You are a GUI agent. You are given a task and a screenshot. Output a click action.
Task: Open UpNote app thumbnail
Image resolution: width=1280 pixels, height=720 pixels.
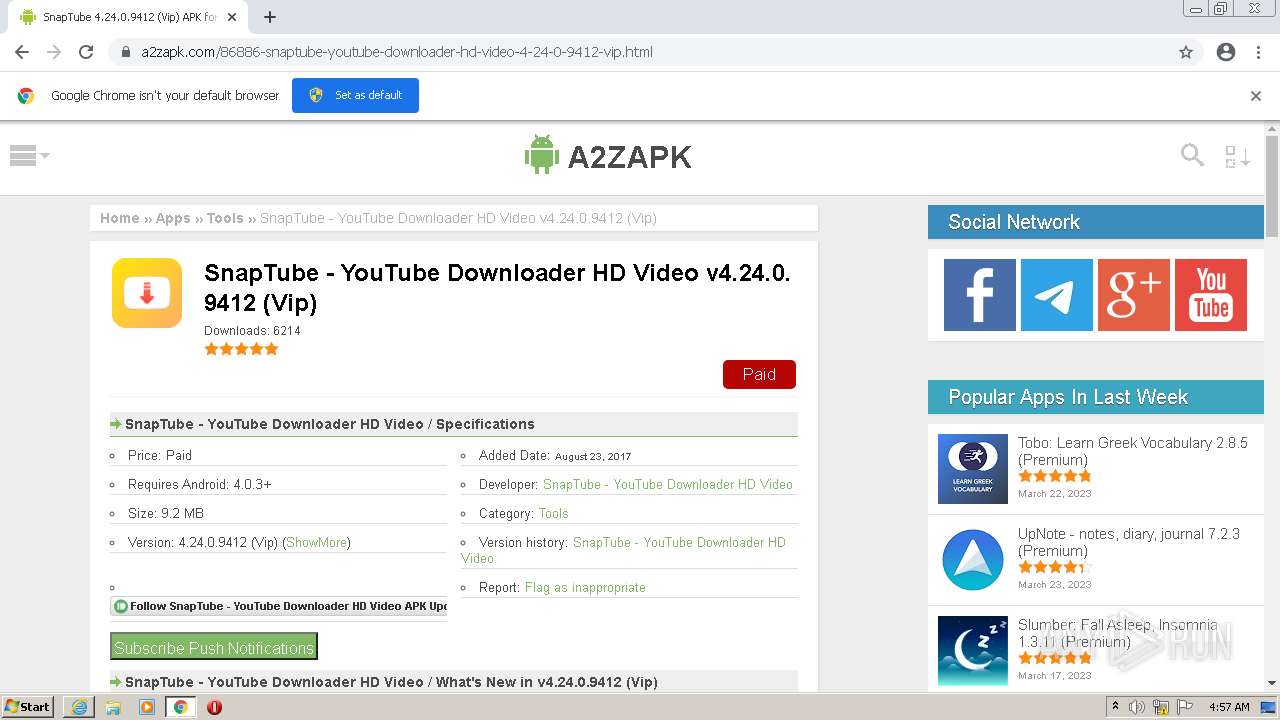973,560
